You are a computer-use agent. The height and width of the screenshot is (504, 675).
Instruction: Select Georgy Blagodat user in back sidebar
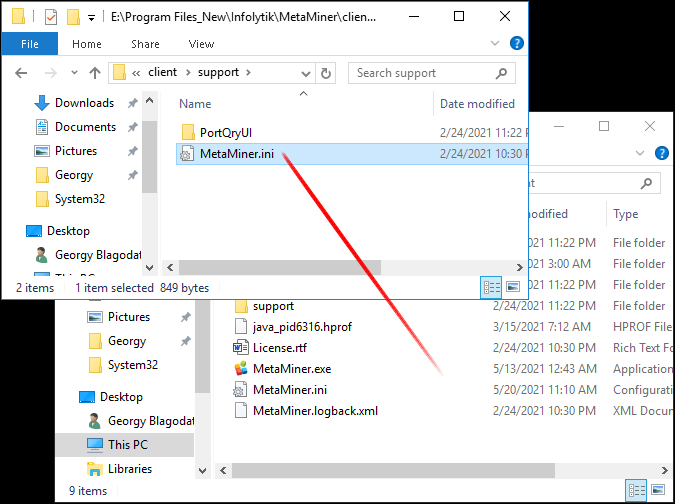[141, 421]
